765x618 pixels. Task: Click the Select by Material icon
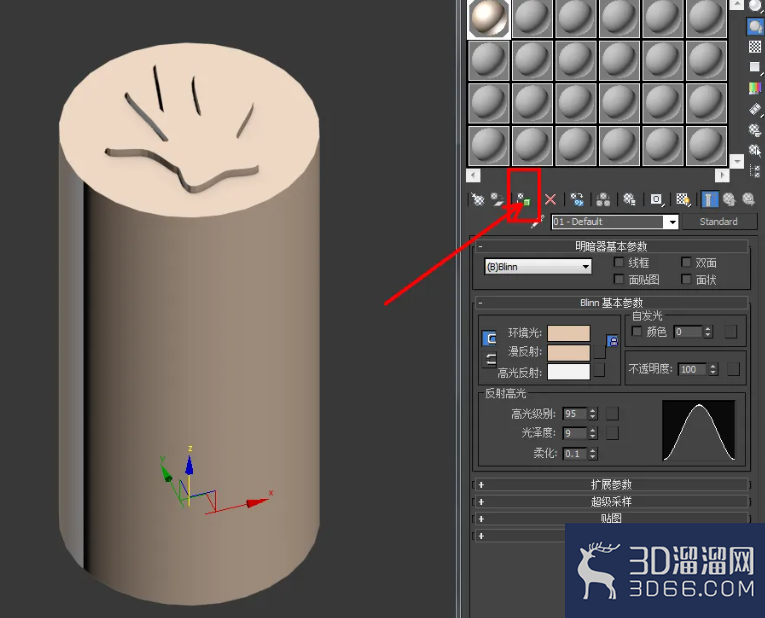pos(755,150)
